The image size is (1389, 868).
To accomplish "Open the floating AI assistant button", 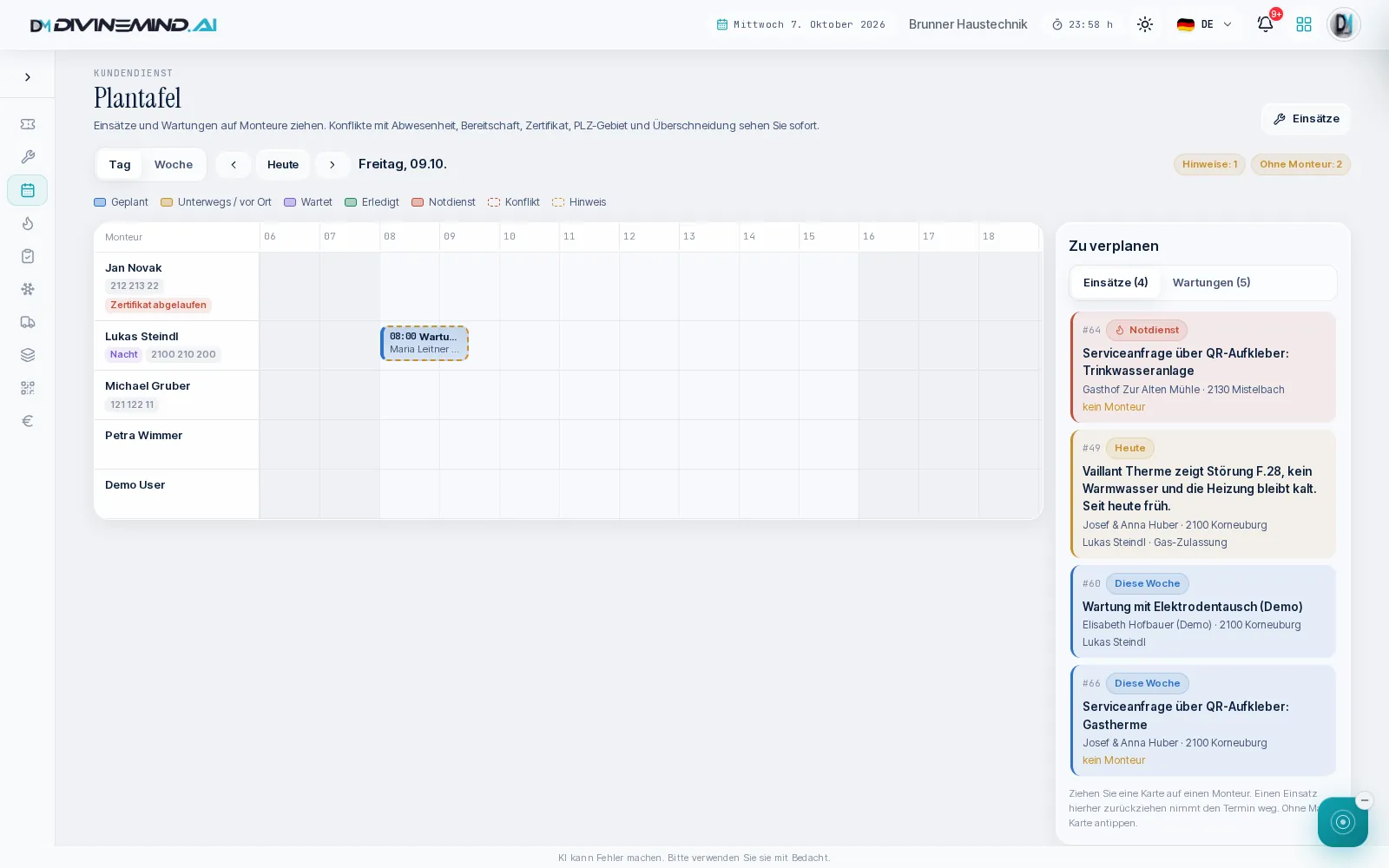I will 1342,821.
